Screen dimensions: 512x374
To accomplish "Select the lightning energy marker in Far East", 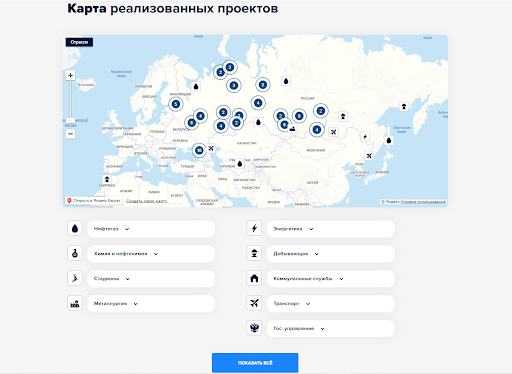I will click(365, 137).
